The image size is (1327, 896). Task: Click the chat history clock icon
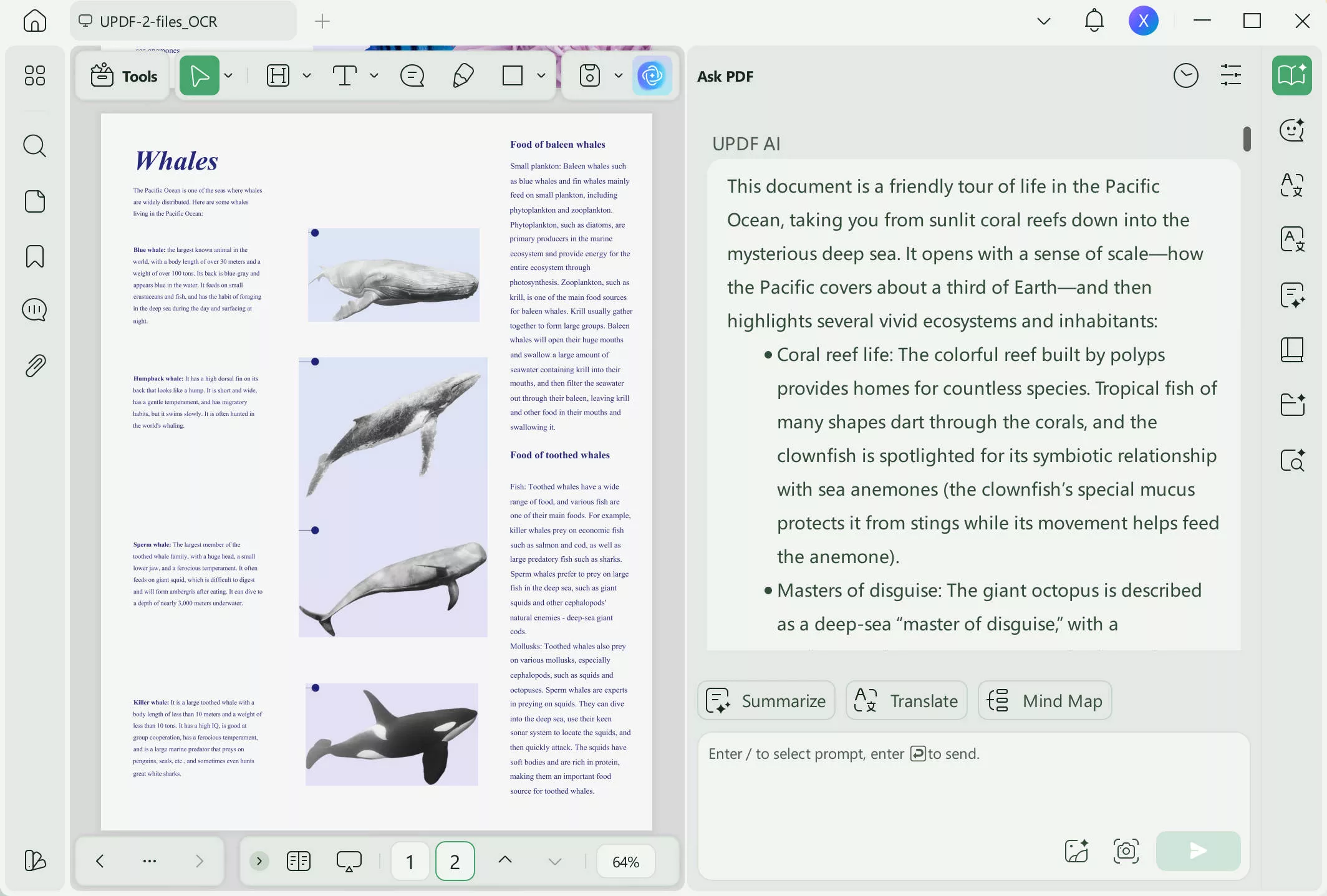(x=1185, y=76)
